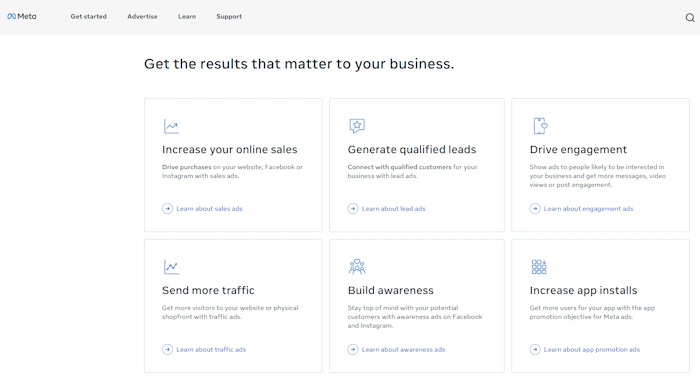Screen dimensions: 700x384
Task: Click the Show ads to people description
Action: tap(597, 176)
